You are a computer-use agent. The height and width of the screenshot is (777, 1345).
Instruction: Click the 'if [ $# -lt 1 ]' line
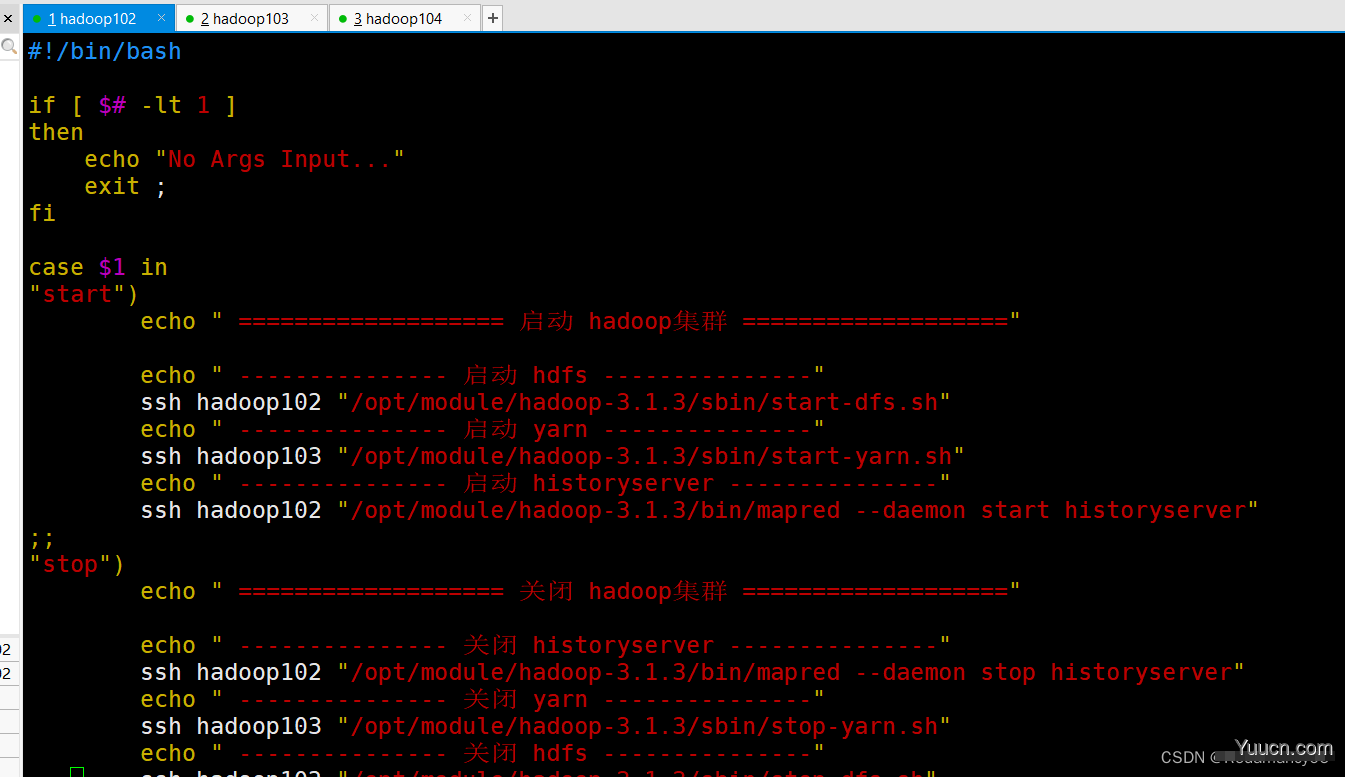pyautogui.click(x=133, y=105)
